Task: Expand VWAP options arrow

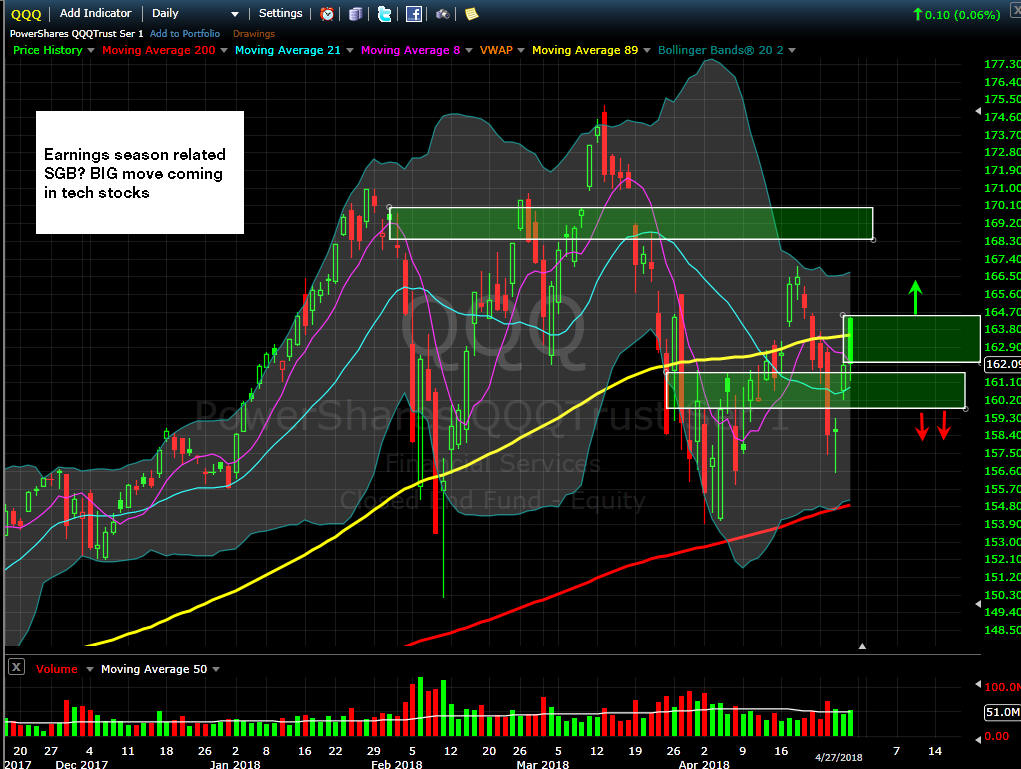Action: coord(521,51)
